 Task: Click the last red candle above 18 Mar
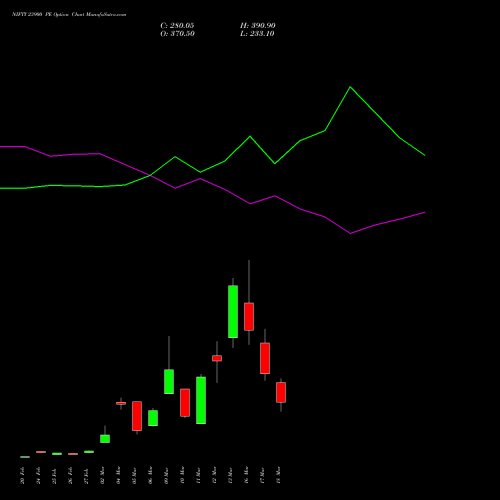(x=281, y=392)
